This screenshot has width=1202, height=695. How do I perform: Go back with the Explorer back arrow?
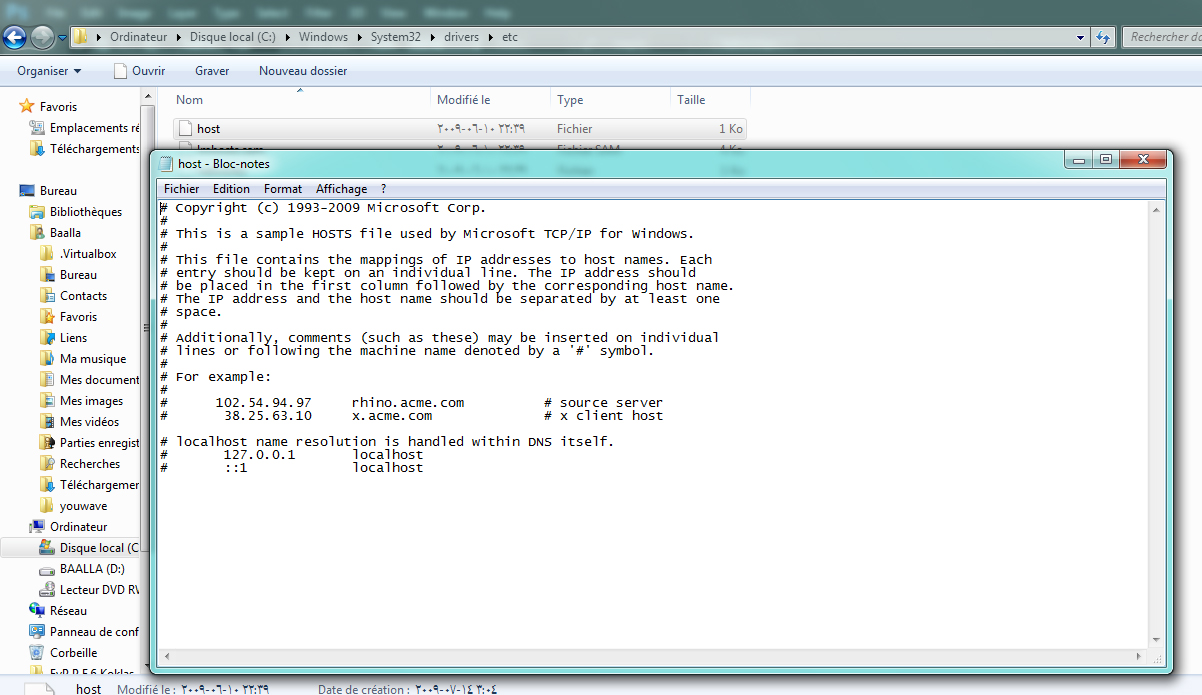tap(14, 38)
